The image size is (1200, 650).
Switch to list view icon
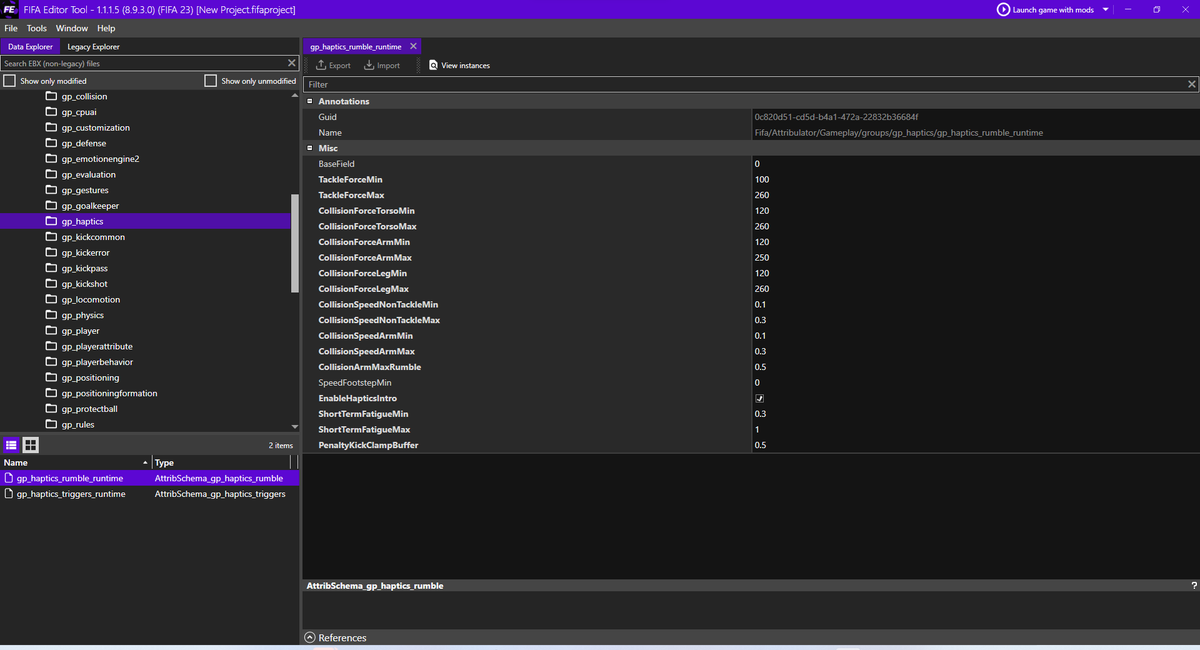11,445
